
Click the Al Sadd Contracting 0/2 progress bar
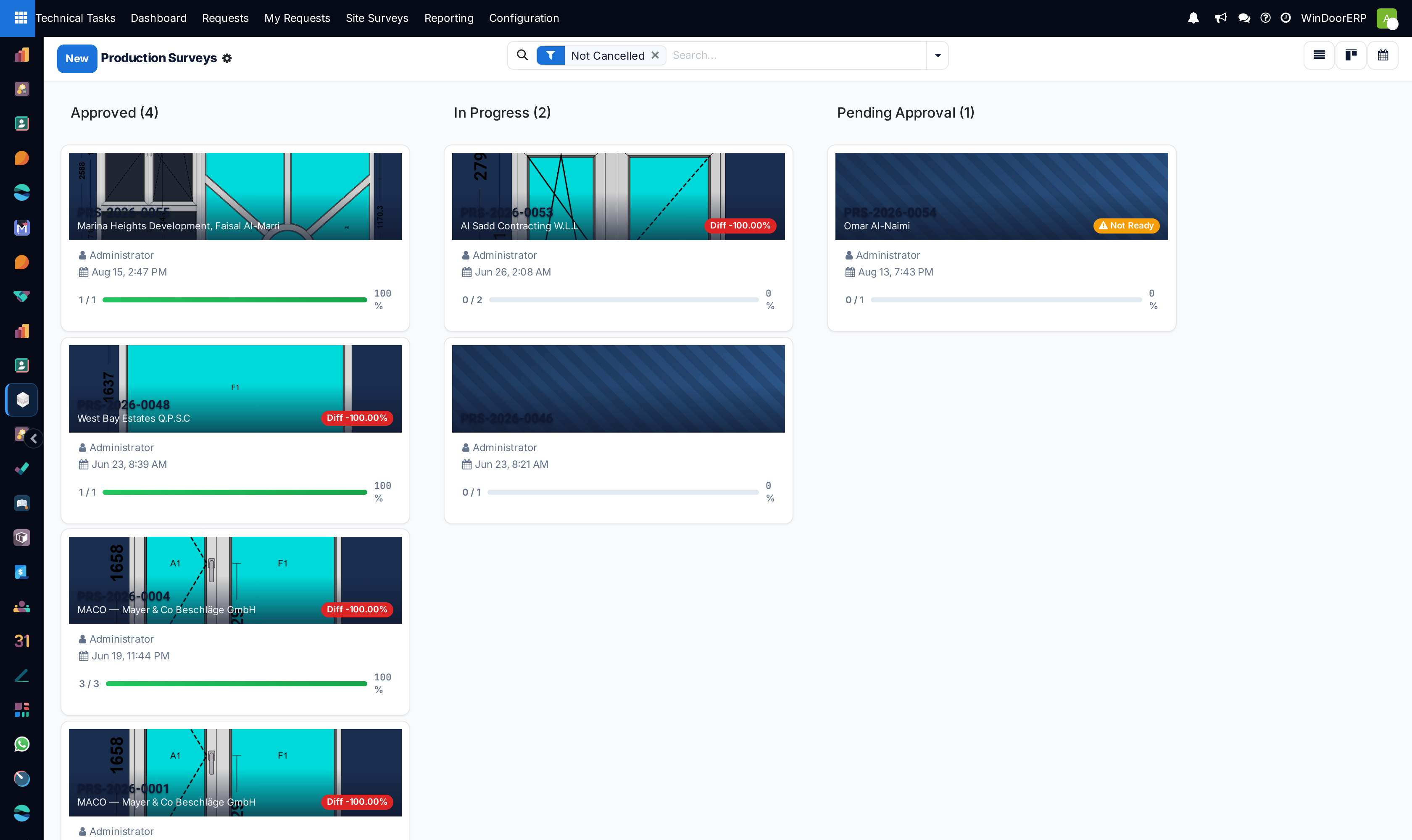pyautogui.click(x=624, y=300)
